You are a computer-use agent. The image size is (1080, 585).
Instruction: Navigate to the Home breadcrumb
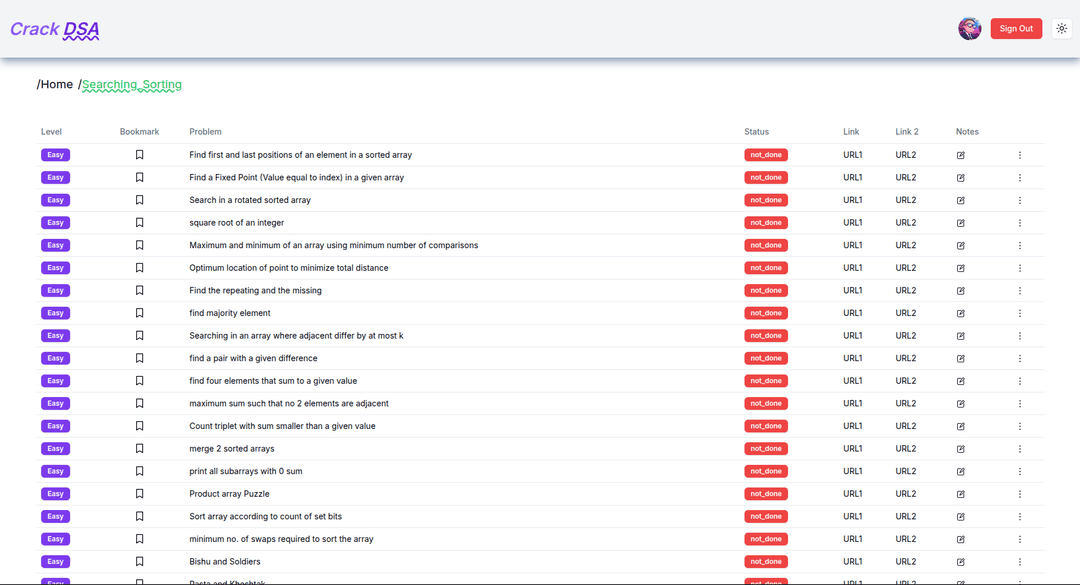57,85
